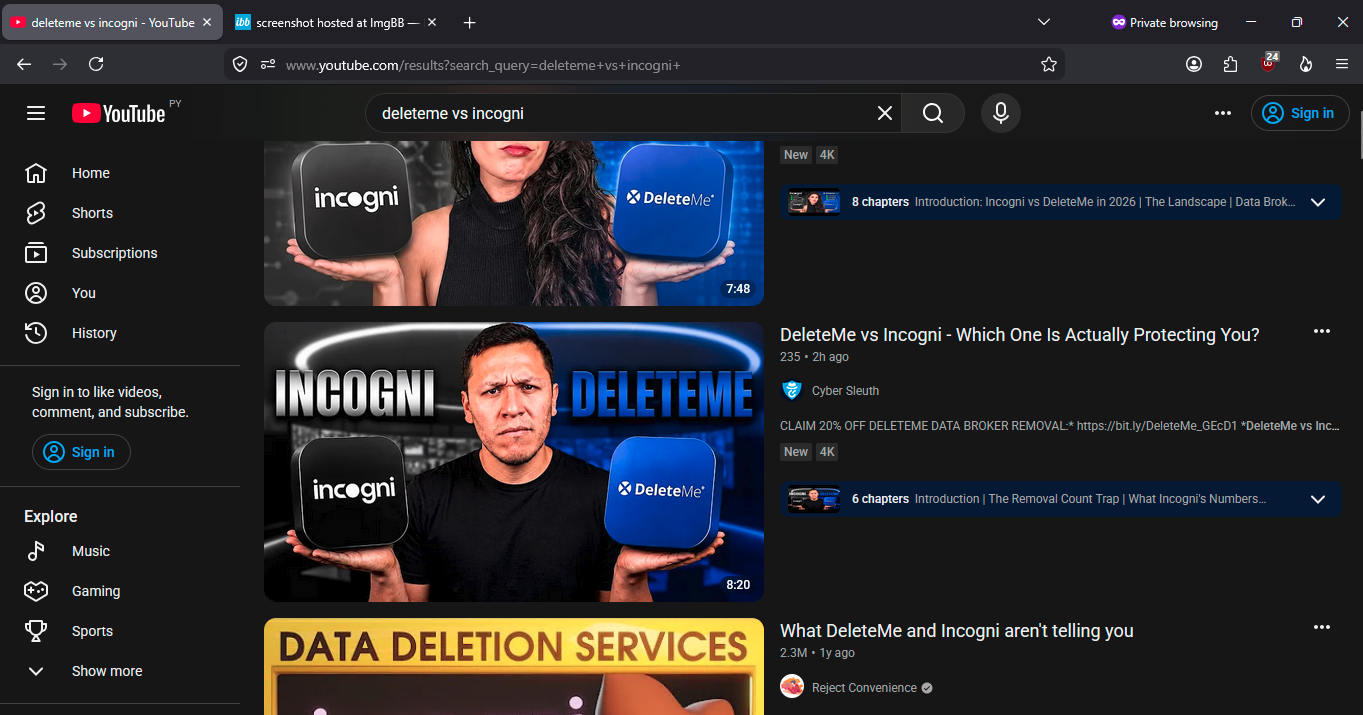The height and width of the screenshot is (715, 1363).
Task: Click the flame forget-data icon in the toolbar
Action: click(1305, 64)
